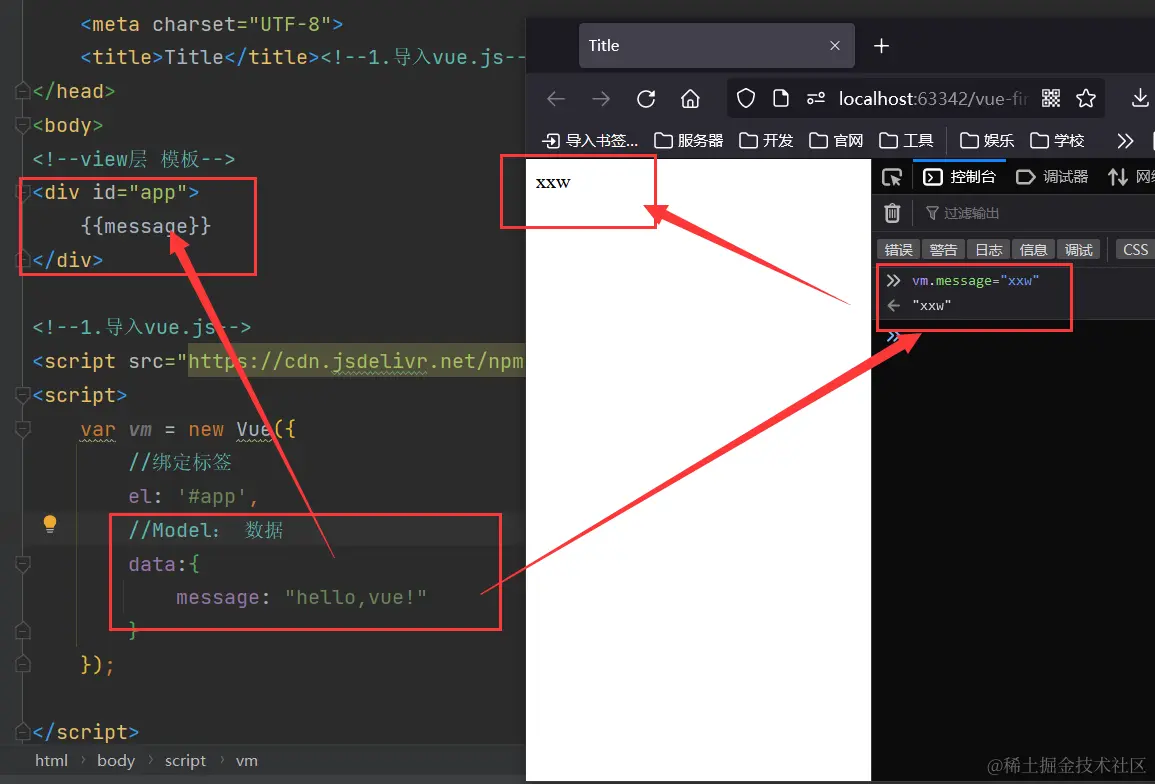This screenshot has height=784, width=1155.
Task: Go back in the Firefox browser
Action: coord(556,98)
